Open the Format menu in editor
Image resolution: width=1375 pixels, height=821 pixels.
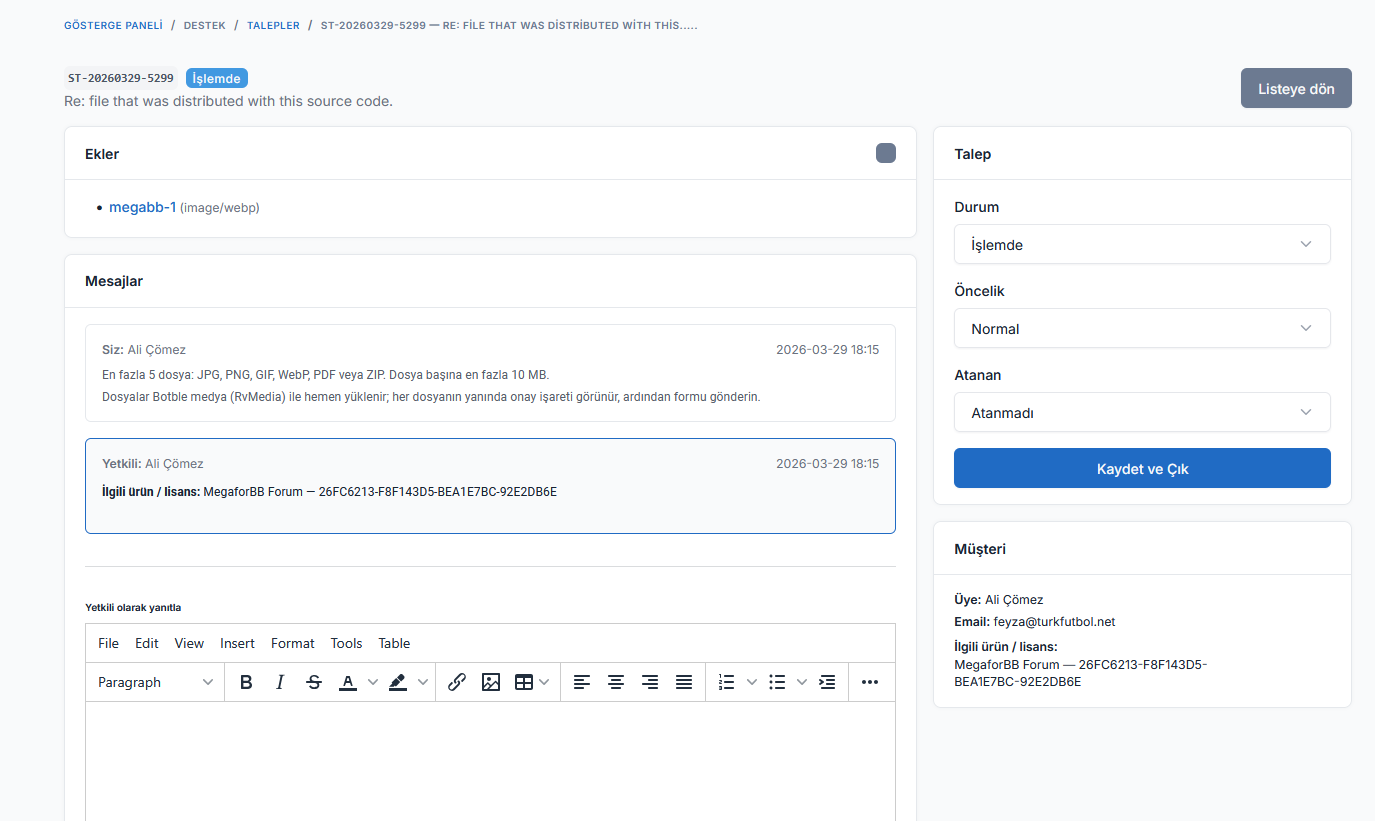pos(292,643)
